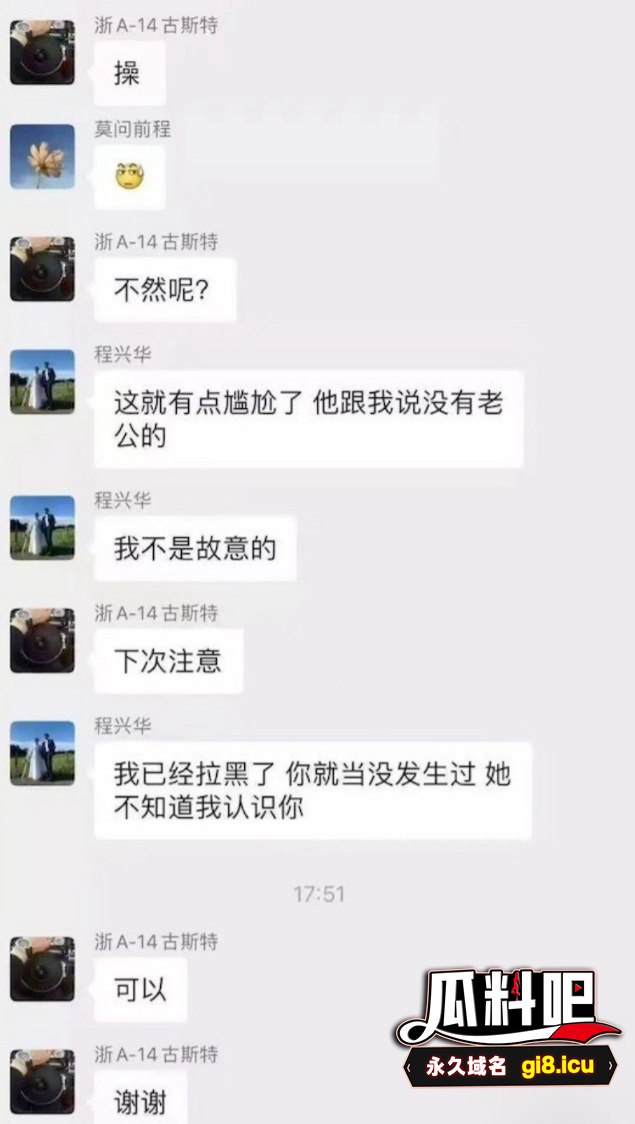Tap the 17:51 timestamp label

tap(319, 894)
